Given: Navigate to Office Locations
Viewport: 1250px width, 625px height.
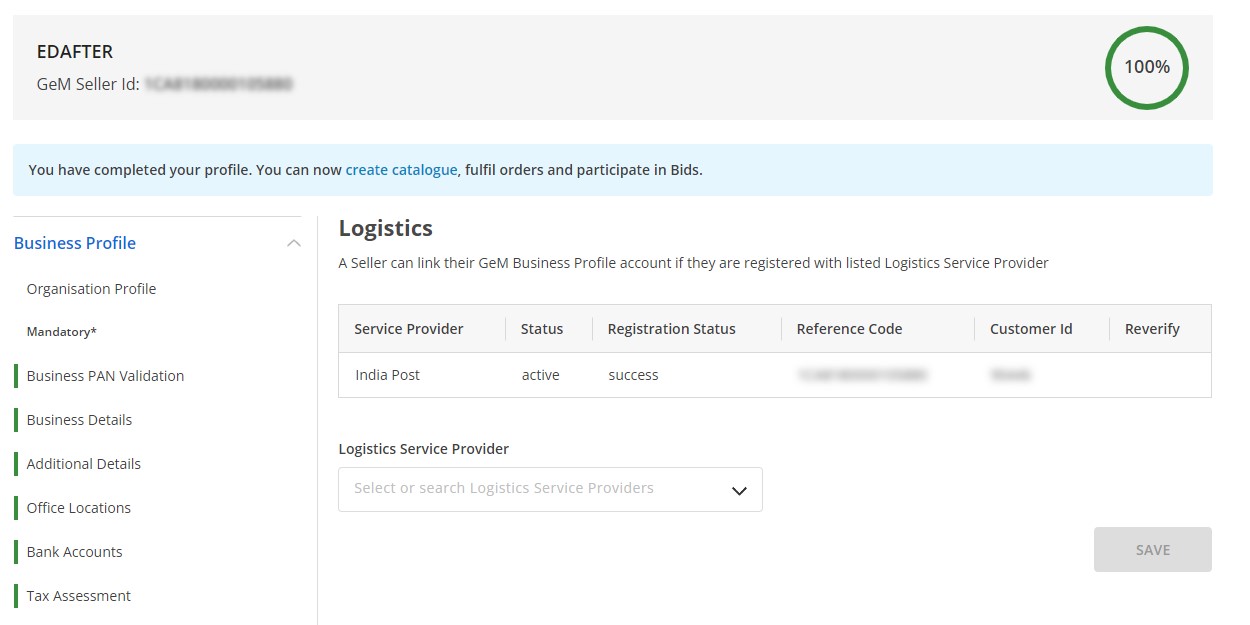Looking at the screenshot, I should click(x=78, y=508).
